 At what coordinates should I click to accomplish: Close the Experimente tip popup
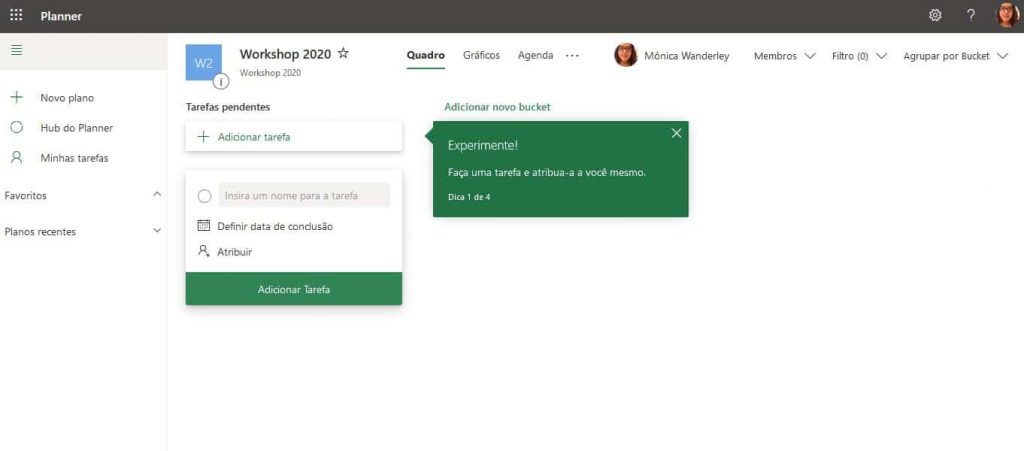(676, 133)
